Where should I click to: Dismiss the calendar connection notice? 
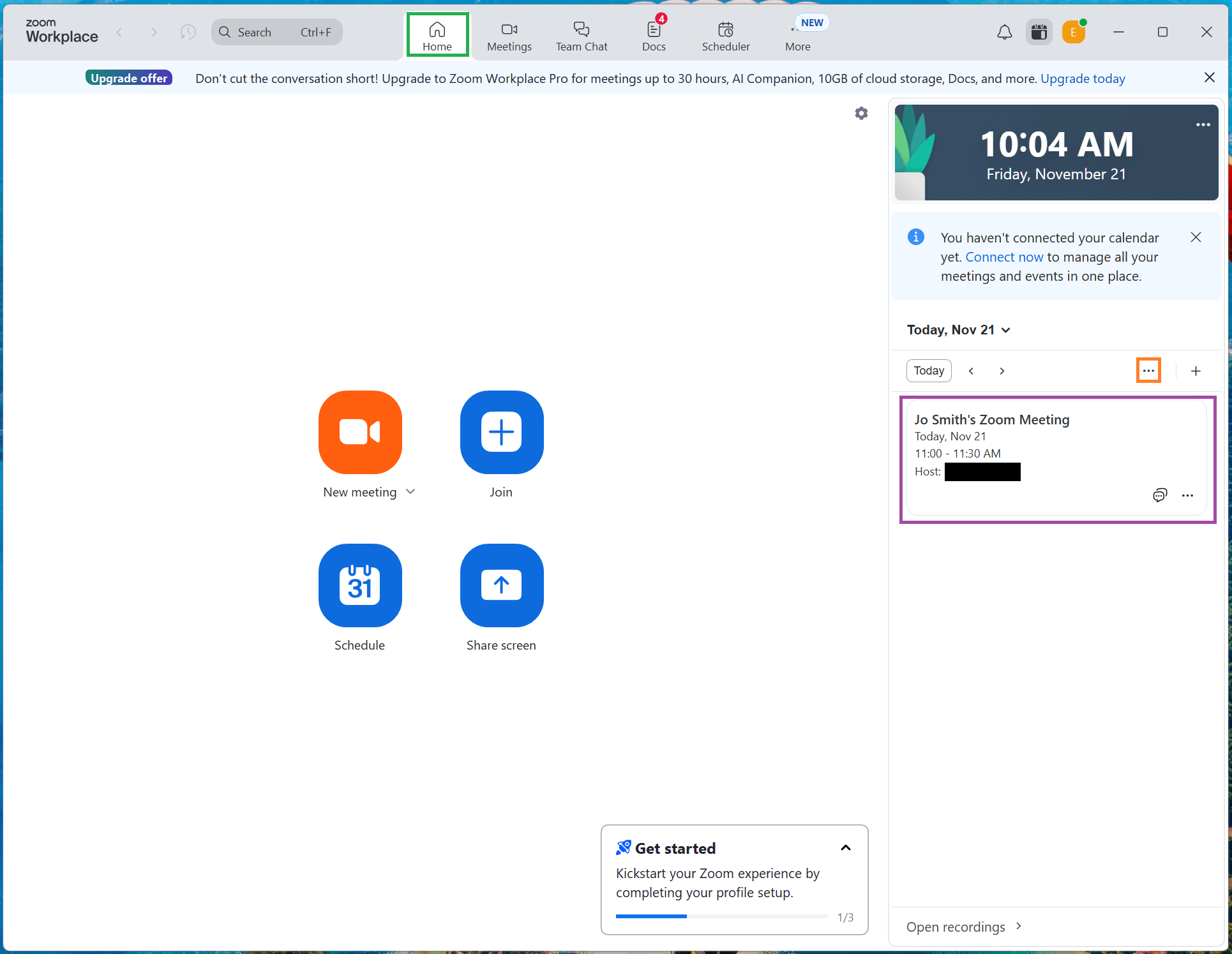coord(1196,237)
